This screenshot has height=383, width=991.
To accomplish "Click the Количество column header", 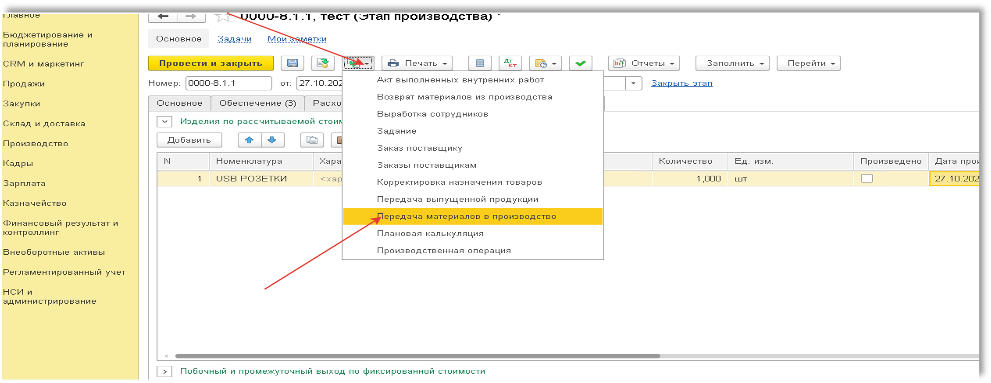I will tap(690, 161).
